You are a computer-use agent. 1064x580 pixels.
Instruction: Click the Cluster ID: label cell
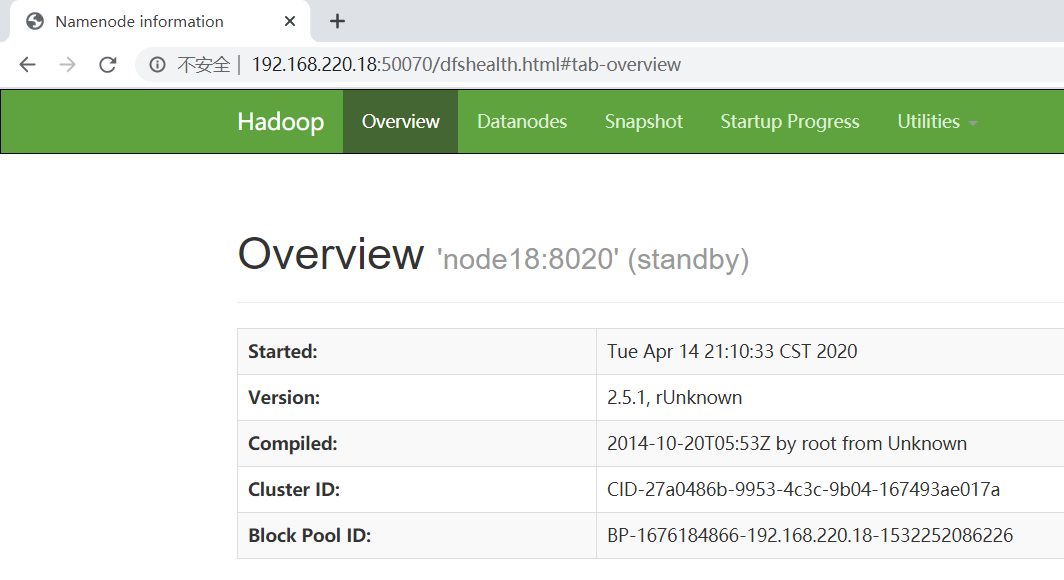[x=417, y=490]
